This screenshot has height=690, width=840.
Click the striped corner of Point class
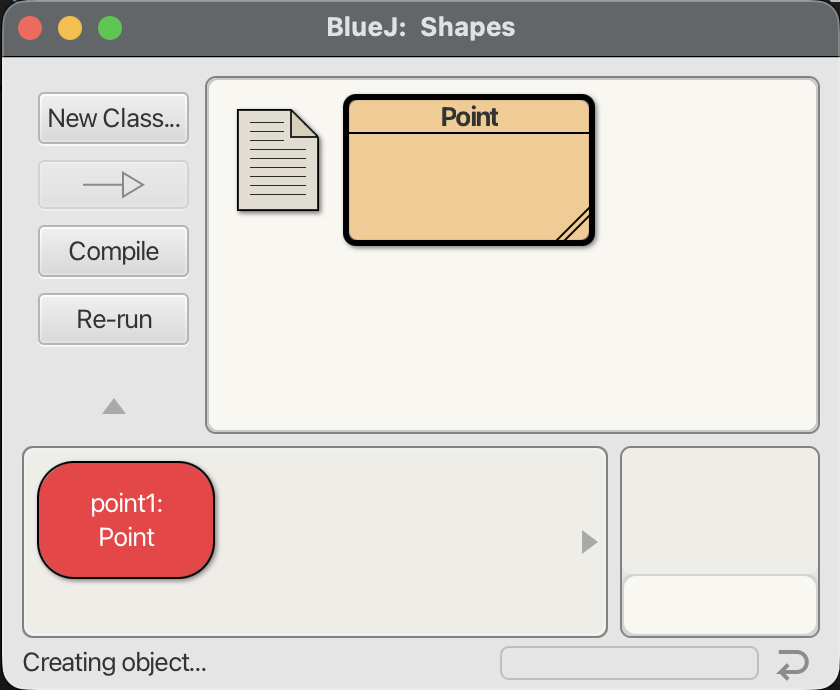click(574, 225)
